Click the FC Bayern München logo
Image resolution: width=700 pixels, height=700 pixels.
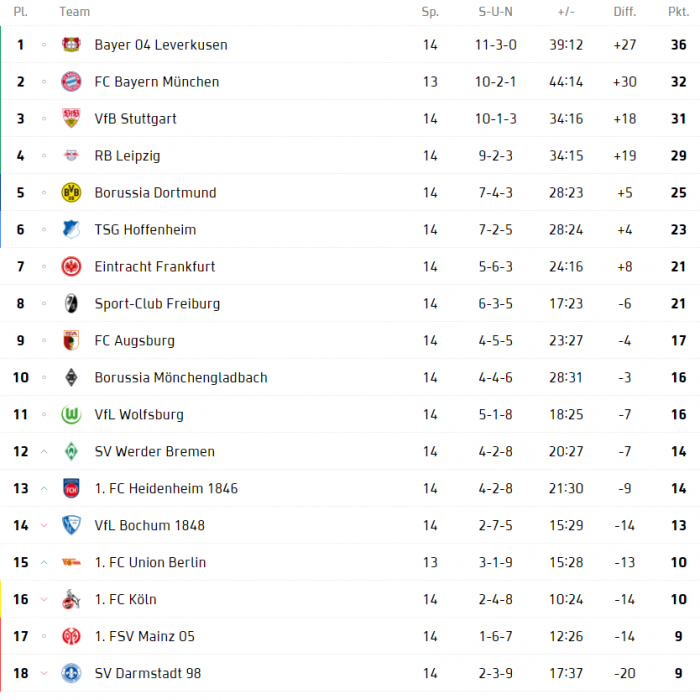pyautogui.click(x=71, y=82)
